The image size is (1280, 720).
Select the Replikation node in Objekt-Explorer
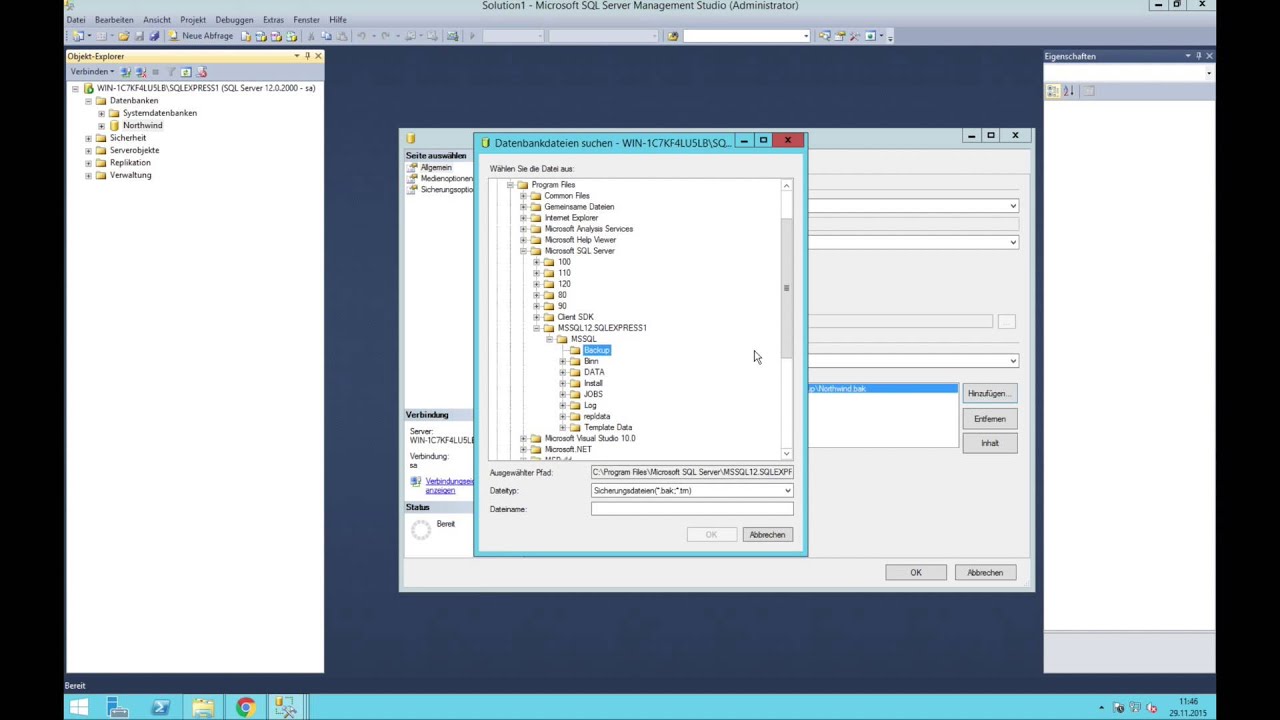click(130, 163)
